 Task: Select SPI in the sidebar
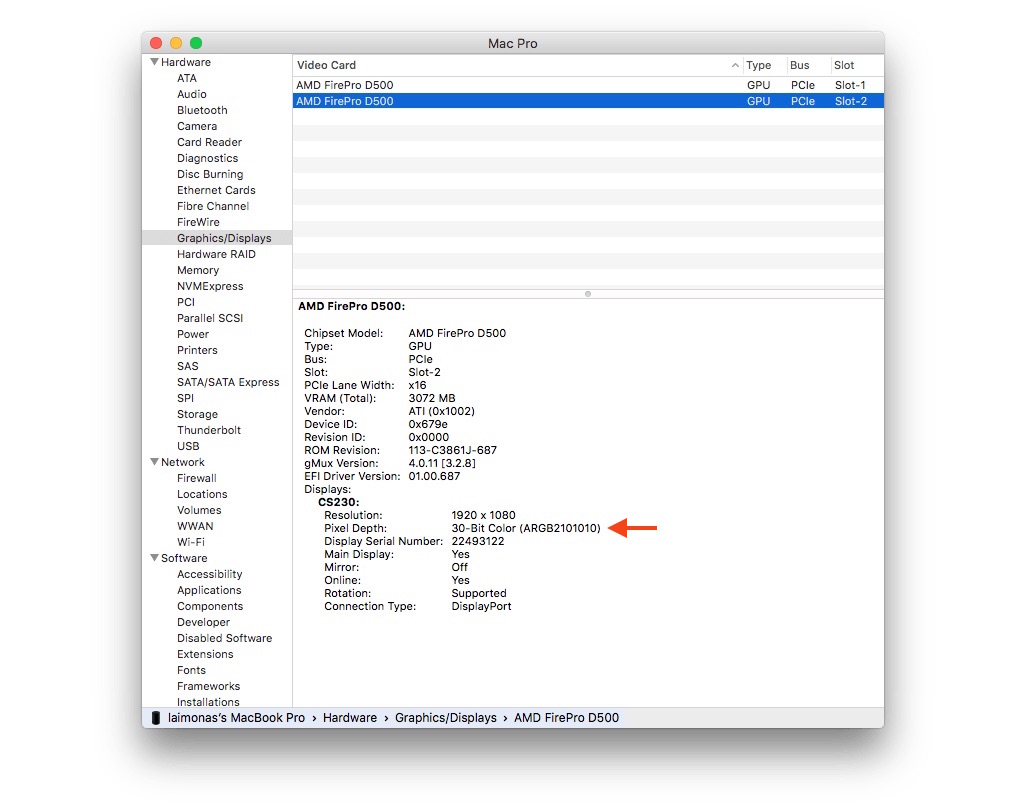click(185, 398)
